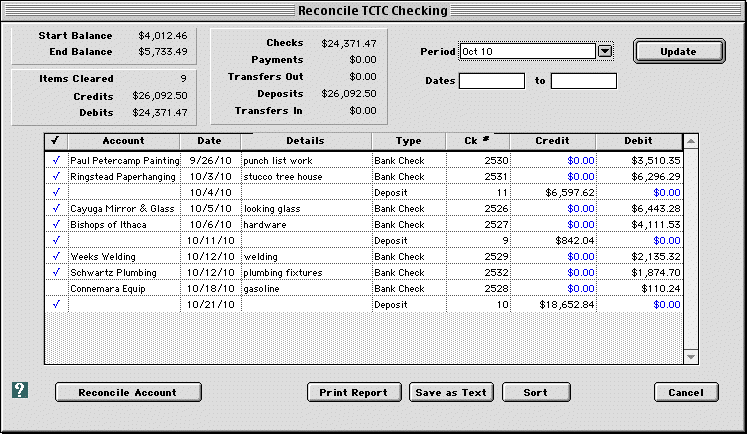Click the Sort button
The width and height of the screenshot is (747, 434).
coord(535,392)
